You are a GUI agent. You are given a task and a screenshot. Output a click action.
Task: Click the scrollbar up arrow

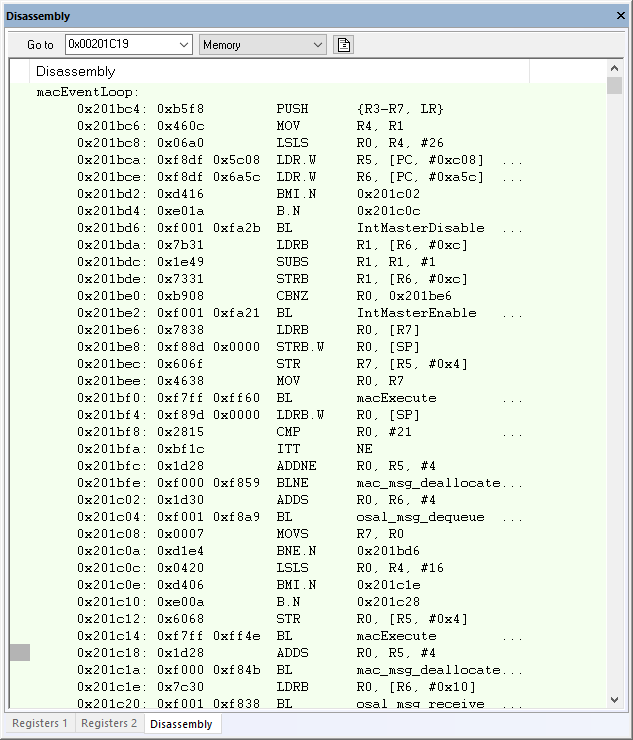(614, 69)
